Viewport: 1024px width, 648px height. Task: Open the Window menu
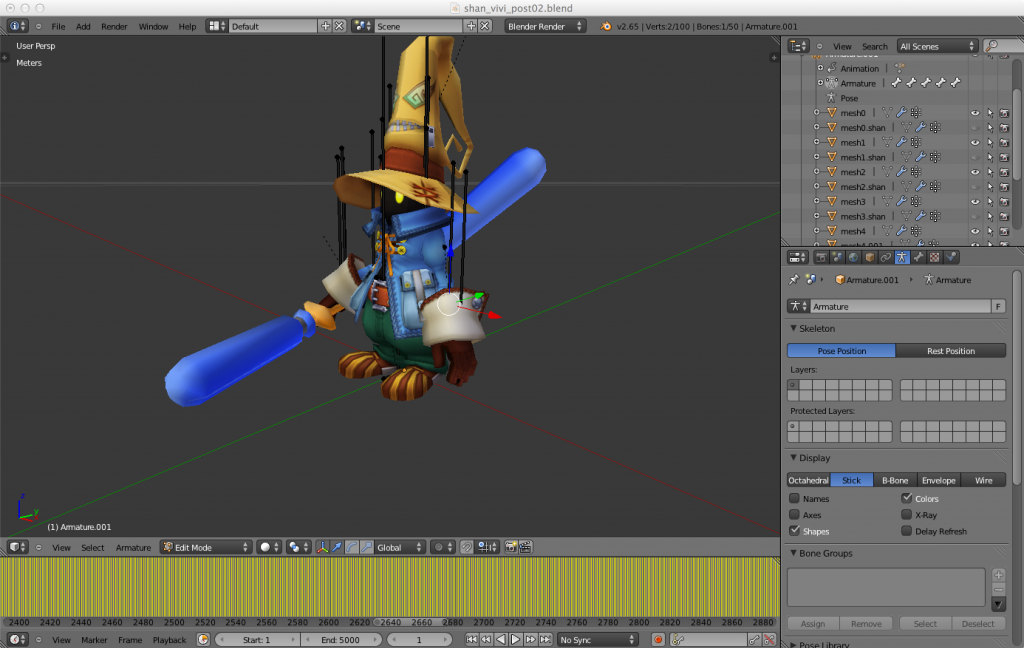click(153, 26)
